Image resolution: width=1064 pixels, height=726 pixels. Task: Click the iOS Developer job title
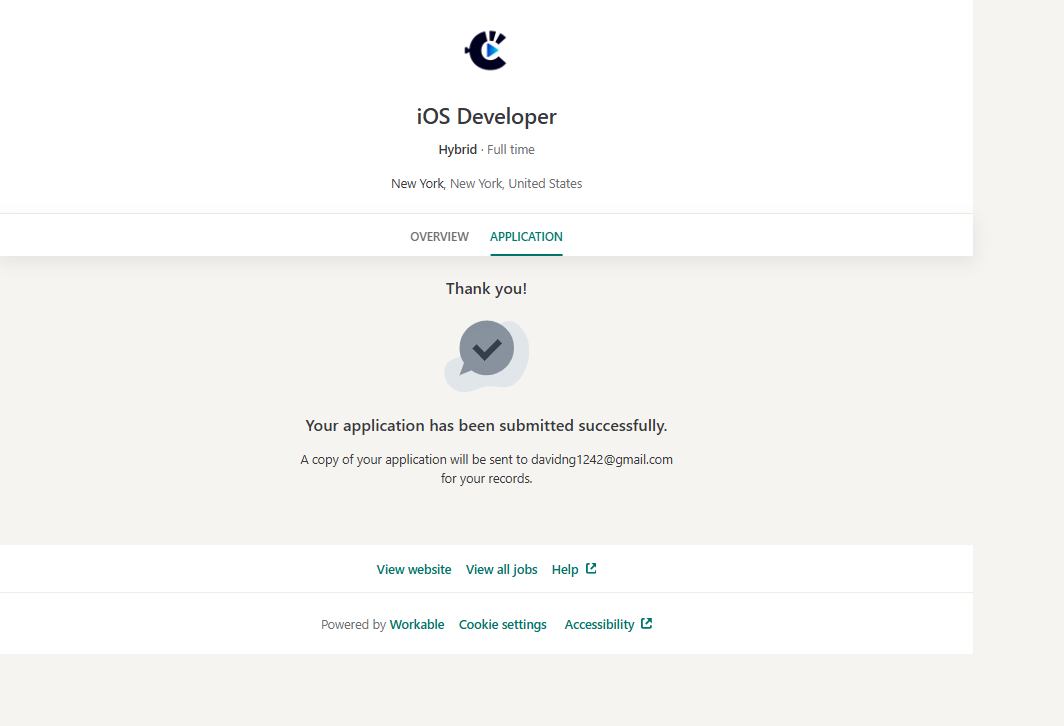486,117
